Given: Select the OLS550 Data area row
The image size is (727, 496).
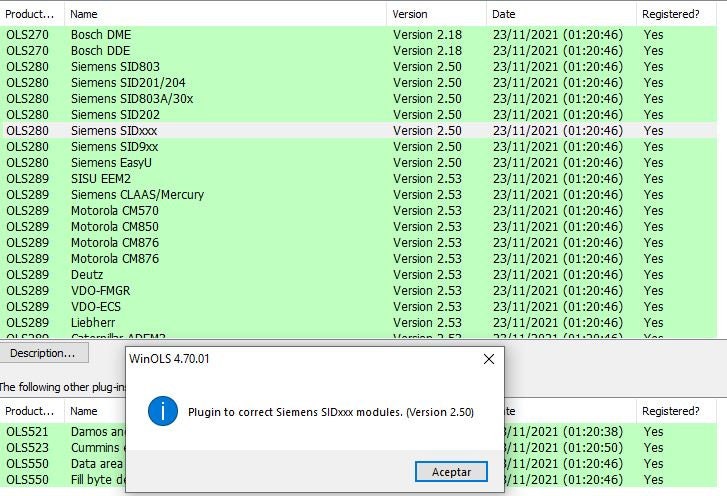Looking at the screenshot, I should tap(64, 464).
